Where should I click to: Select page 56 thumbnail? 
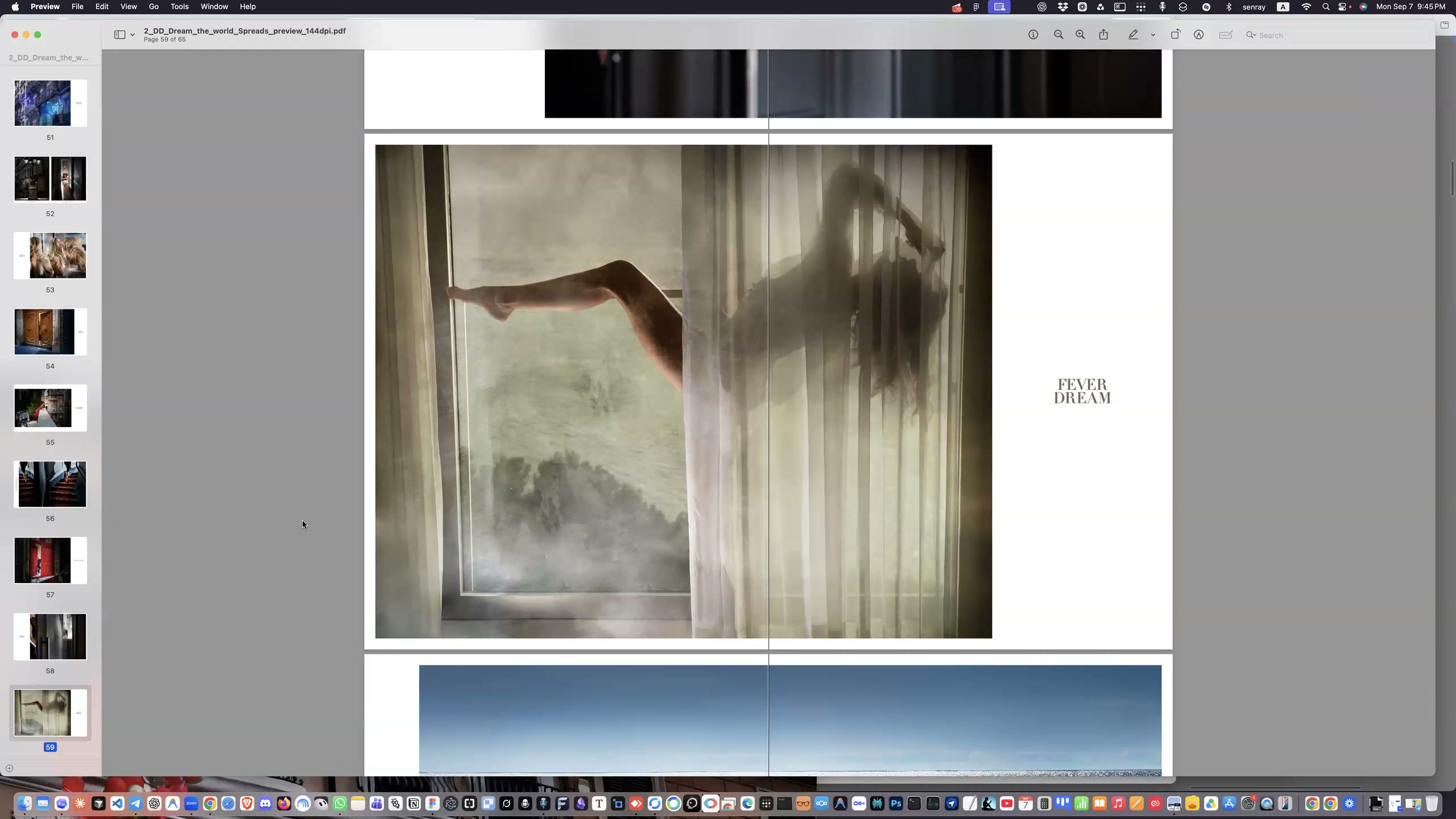tap(50, 484)
